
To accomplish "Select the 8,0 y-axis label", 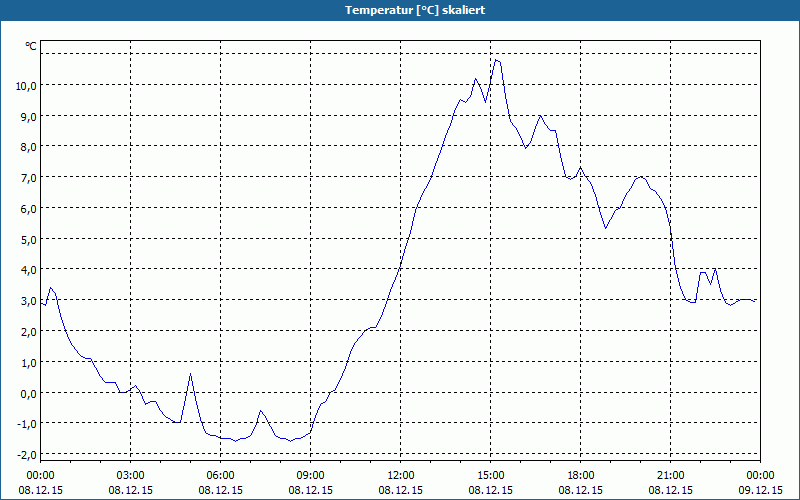I will pyautogui.click(x=29, y=147).
